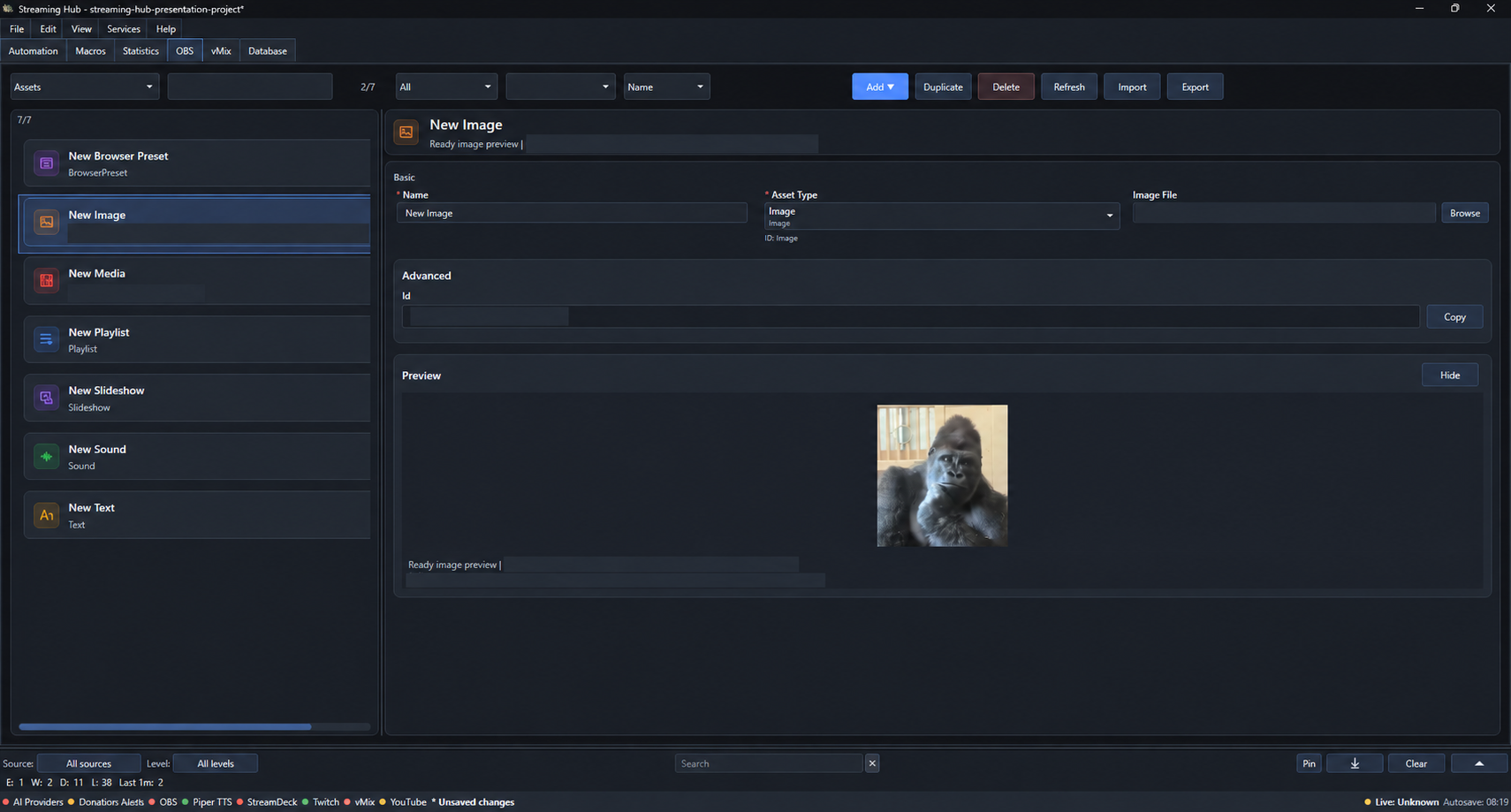
Task: Open the All sources log filter
Action: click(x=89, y=763)
